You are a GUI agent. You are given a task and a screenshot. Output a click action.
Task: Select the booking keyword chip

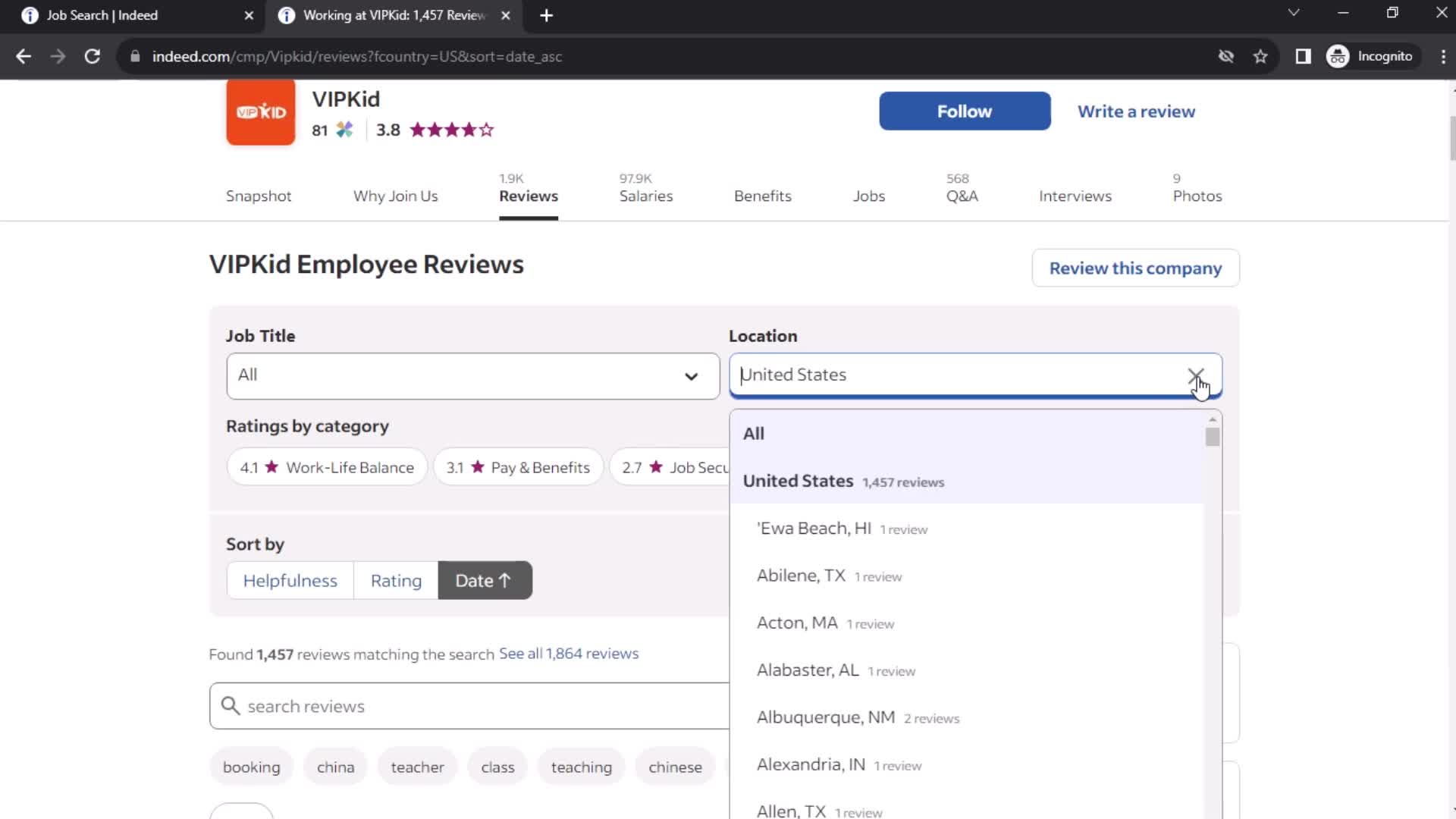point(252,767)
